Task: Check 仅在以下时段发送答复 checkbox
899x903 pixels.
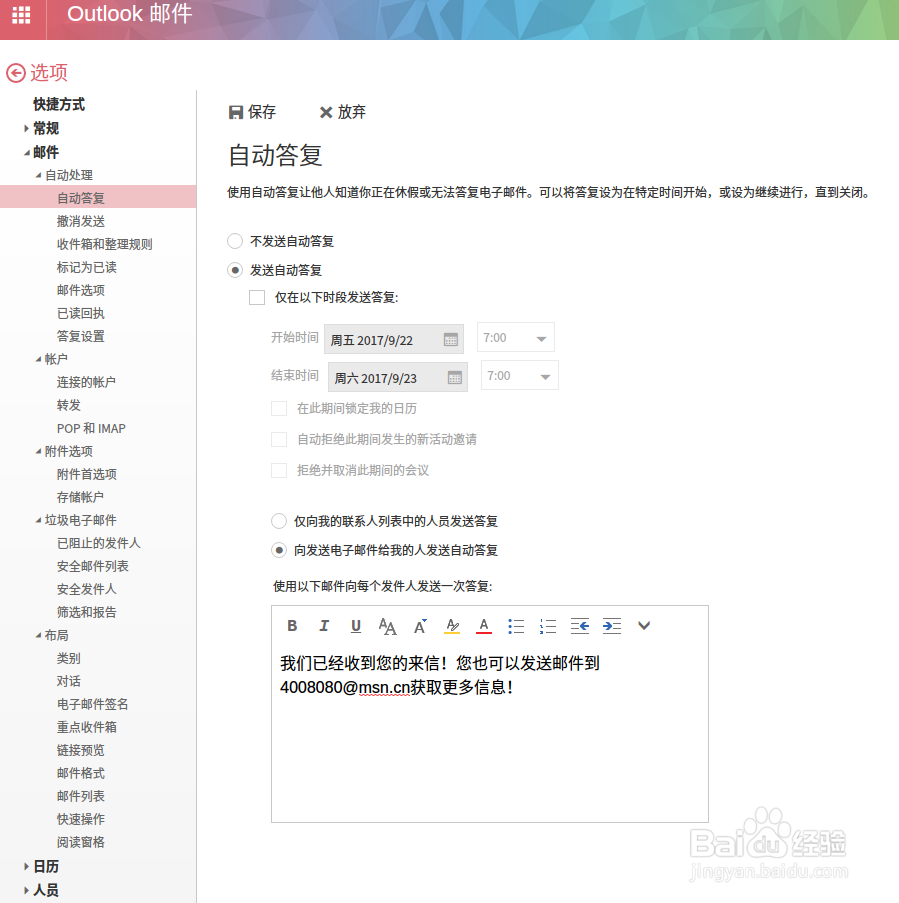Action: pyautogui.click(x=257, y=298)
